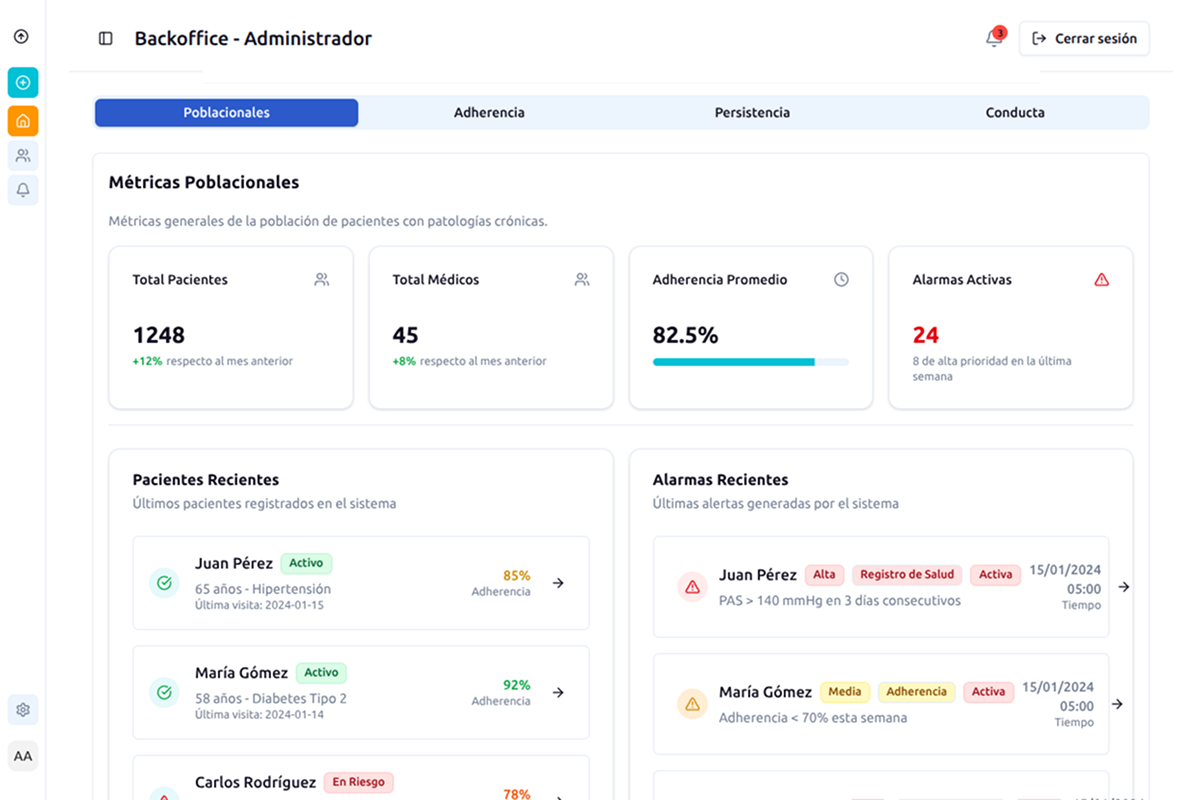Click the Total Pacientes card
This screenshot has width=1193, height=800.
click(231, 328)
